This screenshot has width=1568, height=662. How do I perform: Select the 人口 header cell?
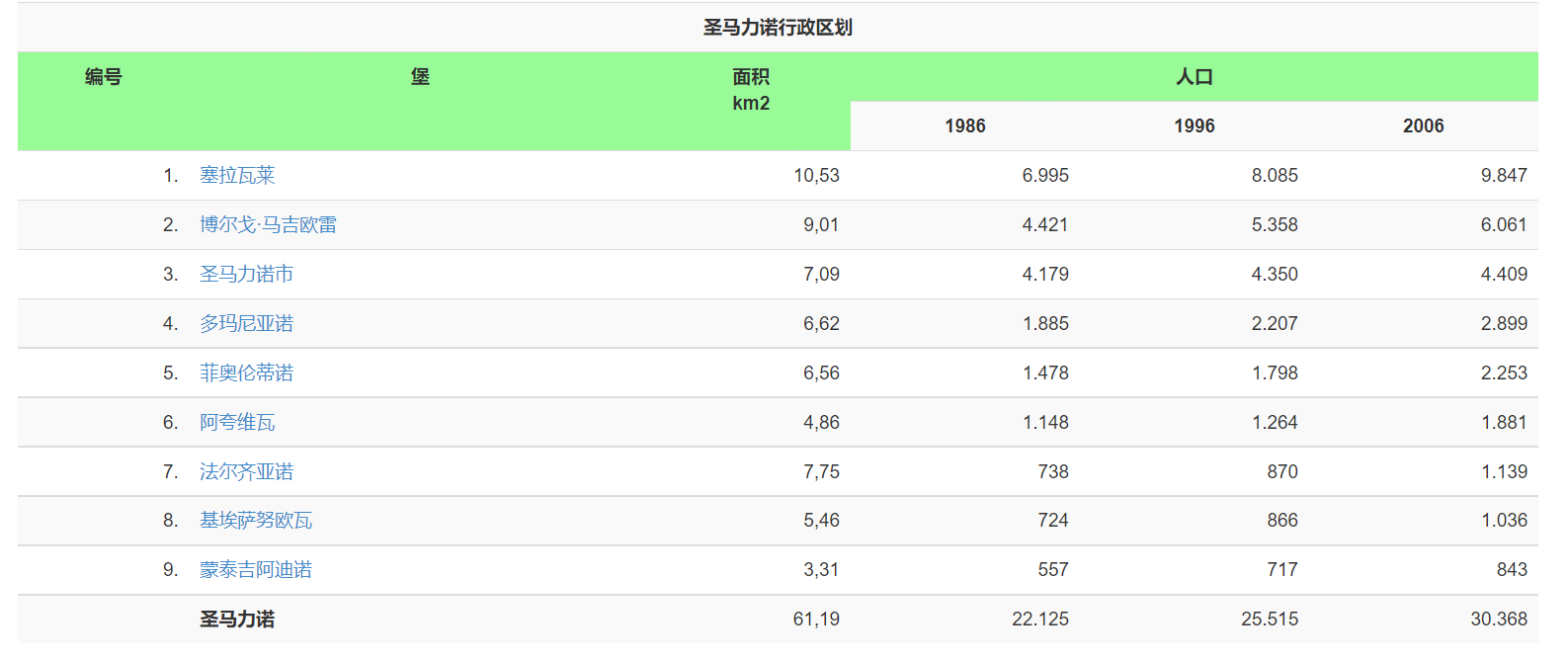(1194, 77)
